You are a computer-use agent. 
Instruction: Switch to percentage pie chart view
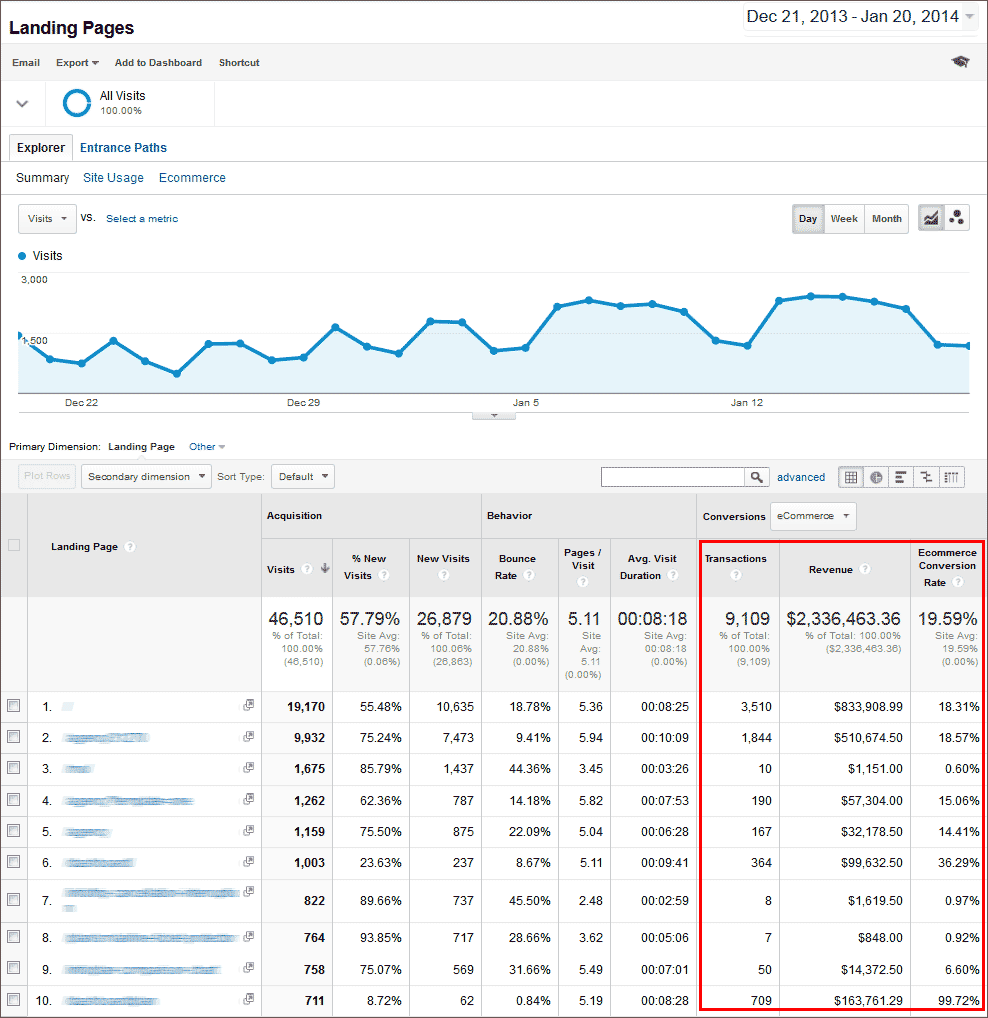pos(877,477)
